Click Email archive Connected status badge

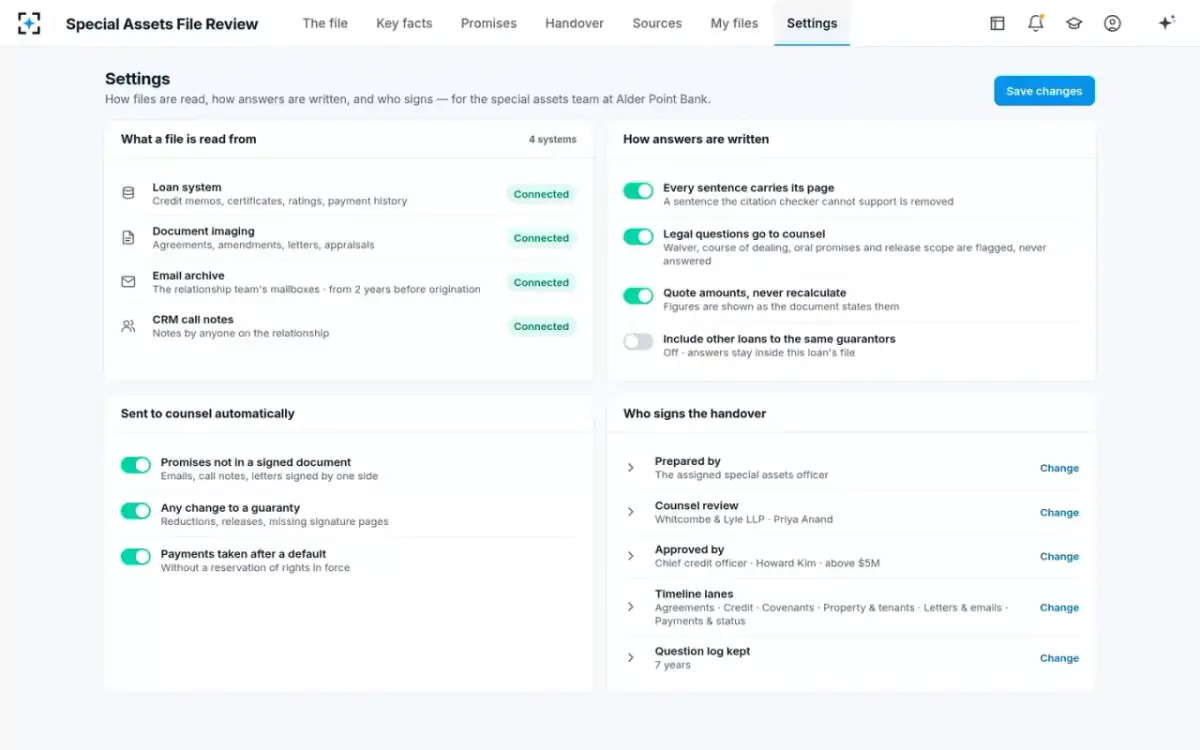(541, 282)
